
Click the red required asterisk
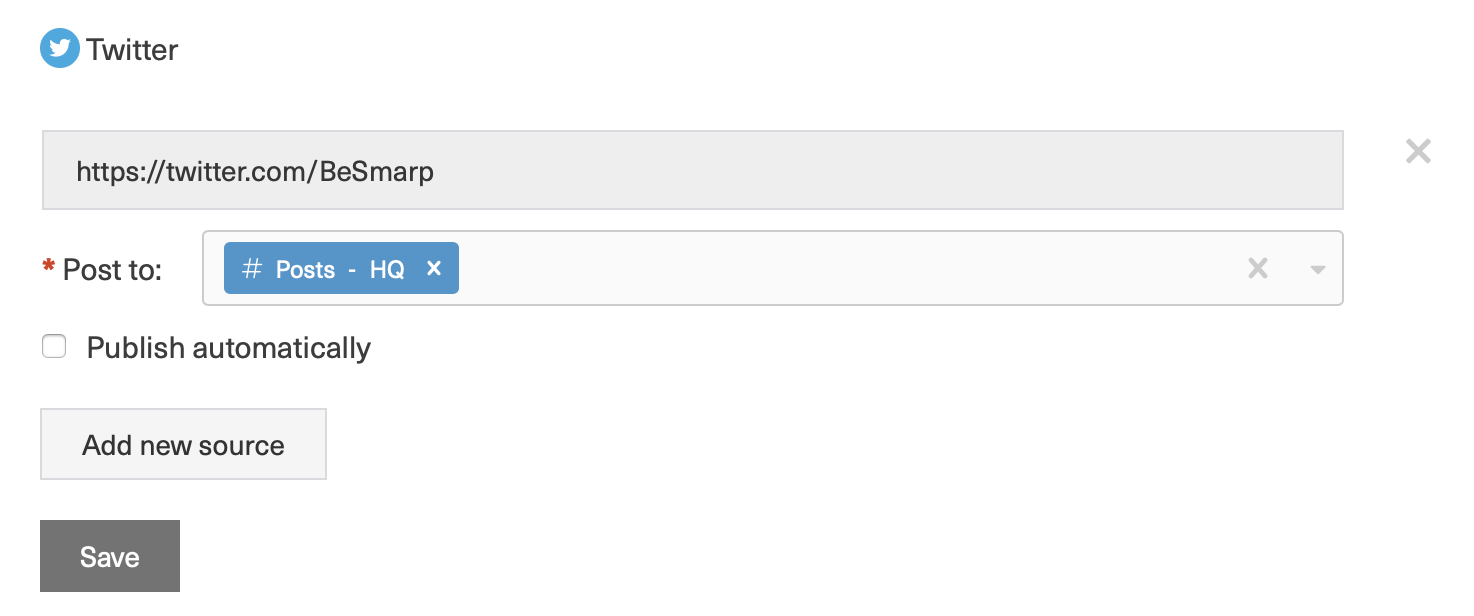[48, 267]
